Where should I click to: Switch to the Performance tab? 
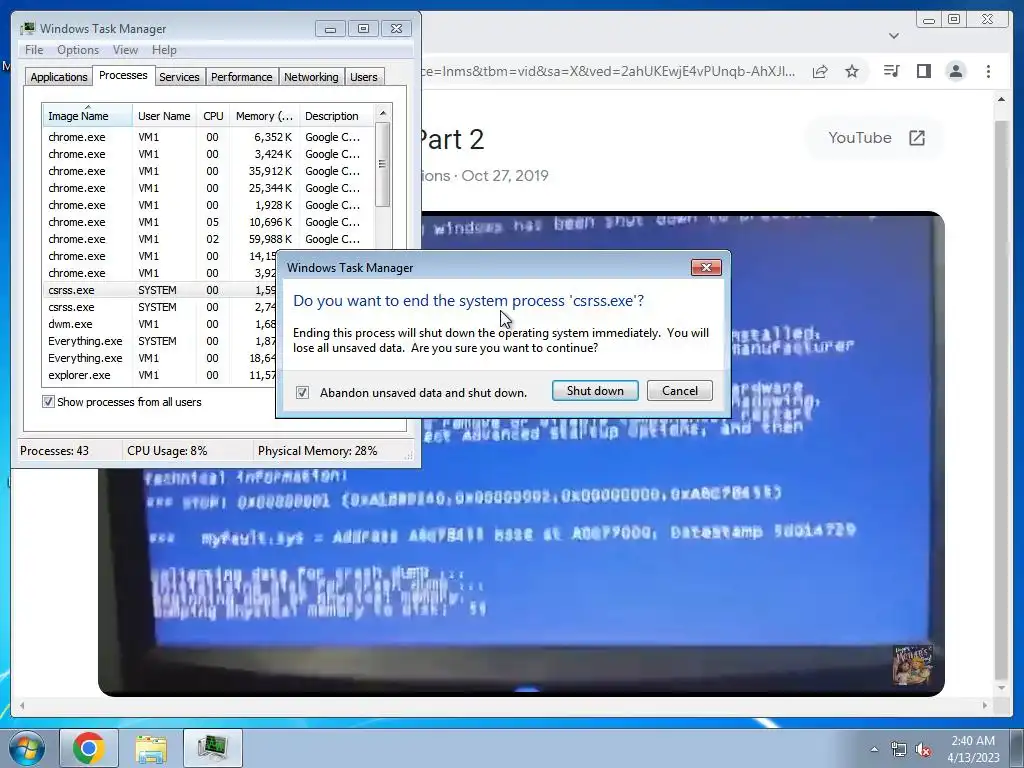tap(242, 77)
